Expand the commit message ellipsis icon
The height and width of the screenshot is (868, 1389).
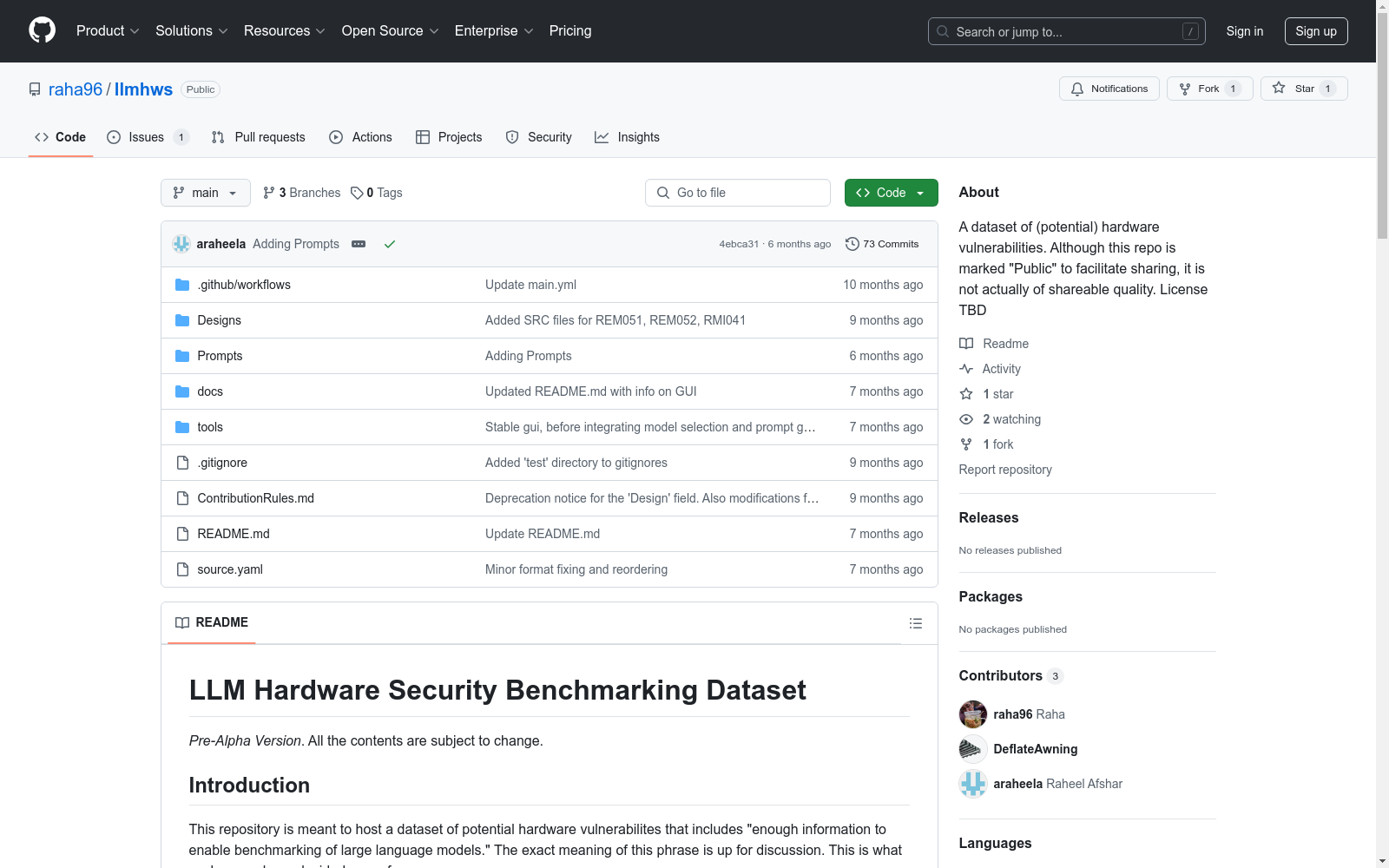point(359,244)
